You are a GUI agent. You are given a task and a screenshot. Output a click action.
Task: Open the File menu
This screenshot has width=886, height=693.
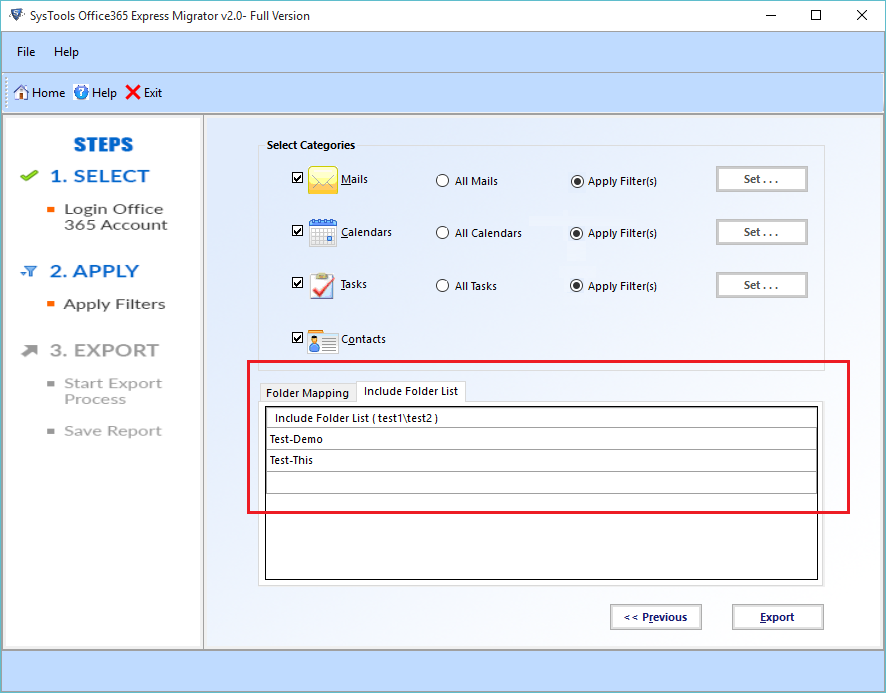[x=25, y=51]
